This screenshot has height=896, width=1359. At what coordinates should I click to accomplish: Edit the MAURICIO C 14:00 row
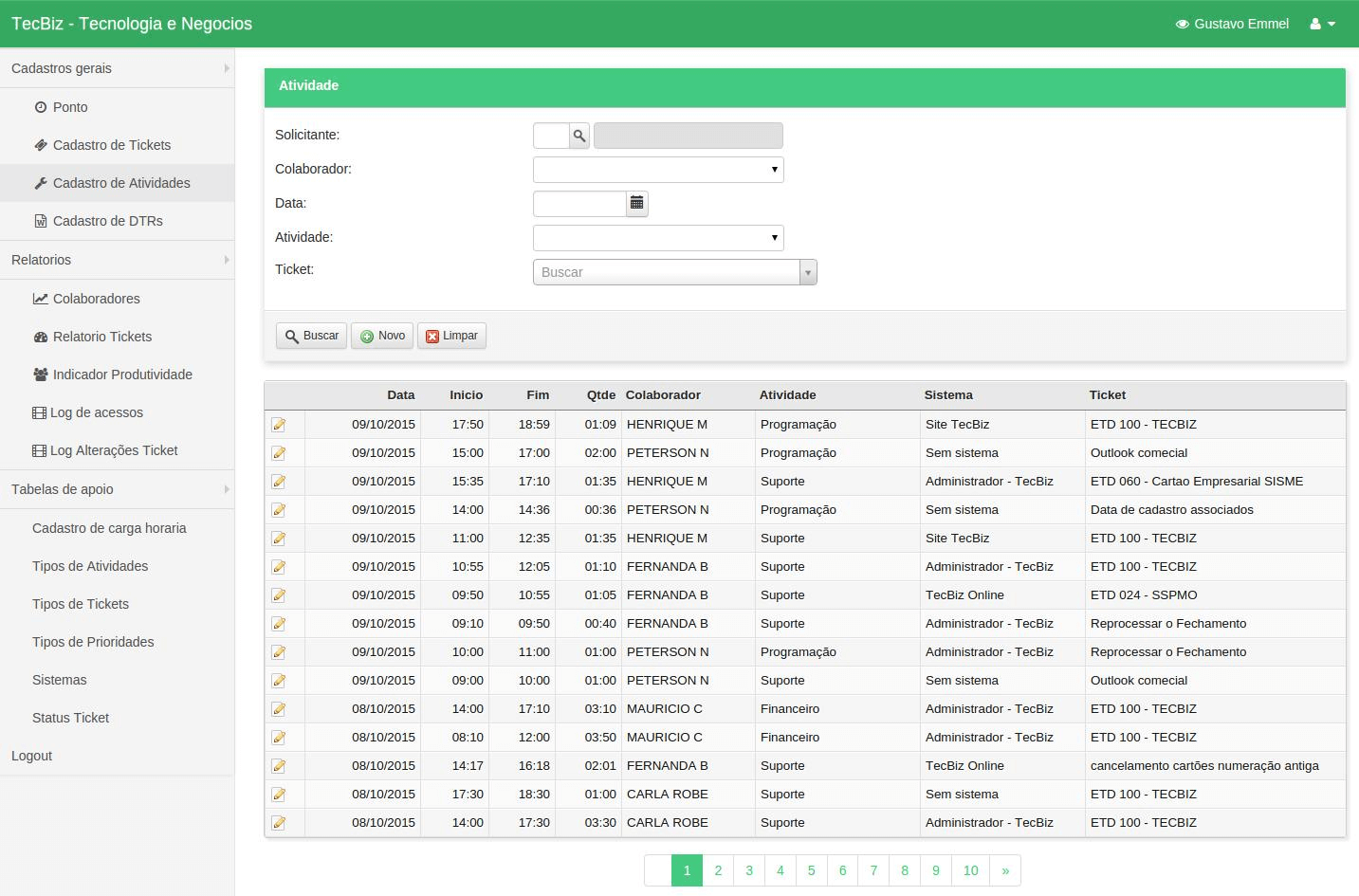coord(279,709)
